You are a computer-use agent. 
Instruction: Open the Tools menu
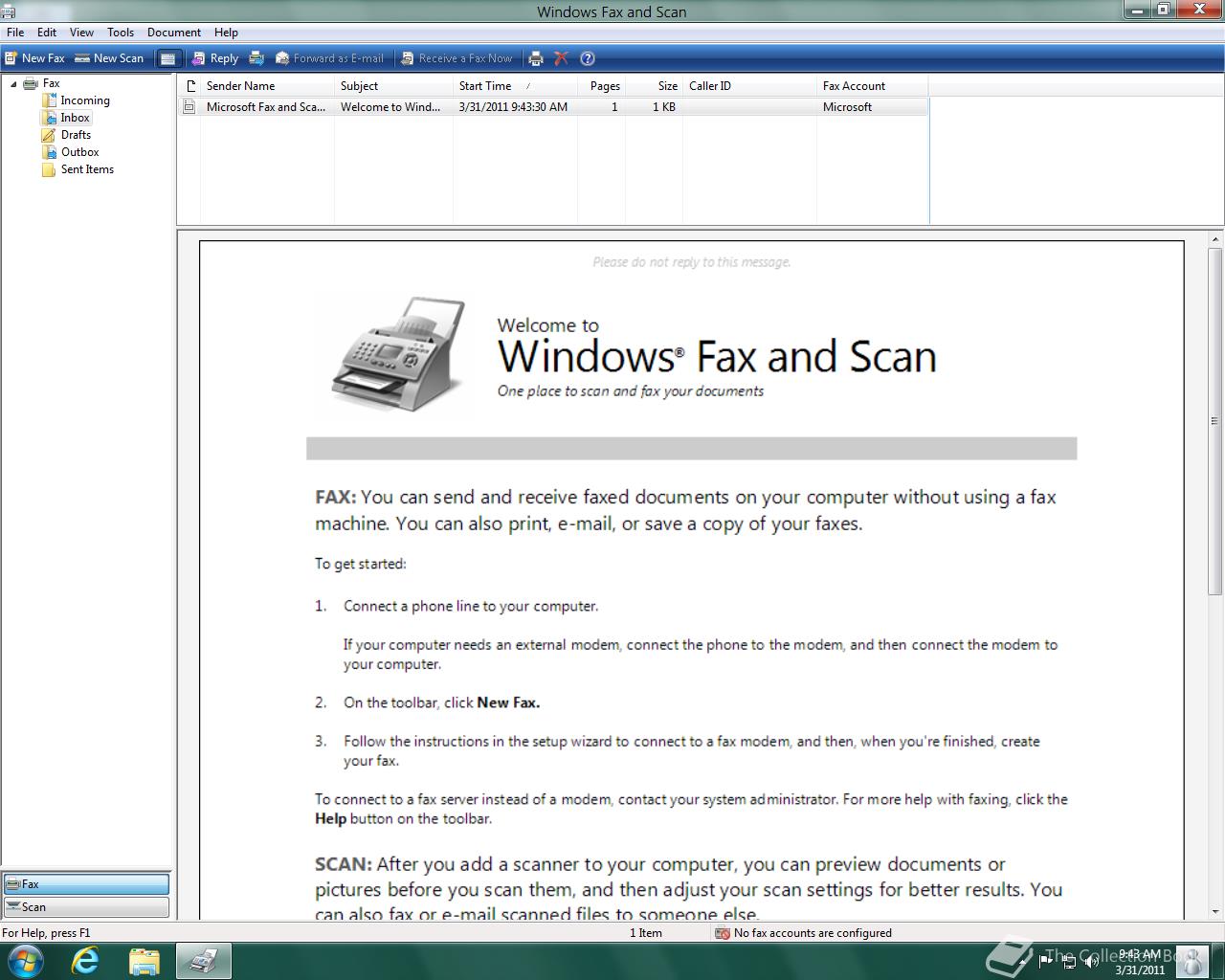pos(121,32)
